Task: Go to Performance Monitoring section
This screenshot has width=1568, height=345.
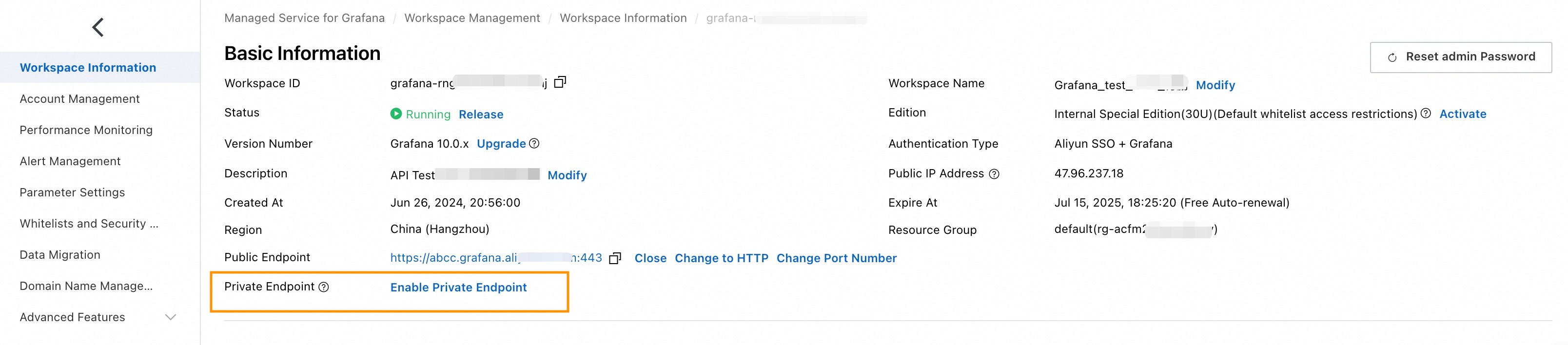Action: click(x=86, y=130)
